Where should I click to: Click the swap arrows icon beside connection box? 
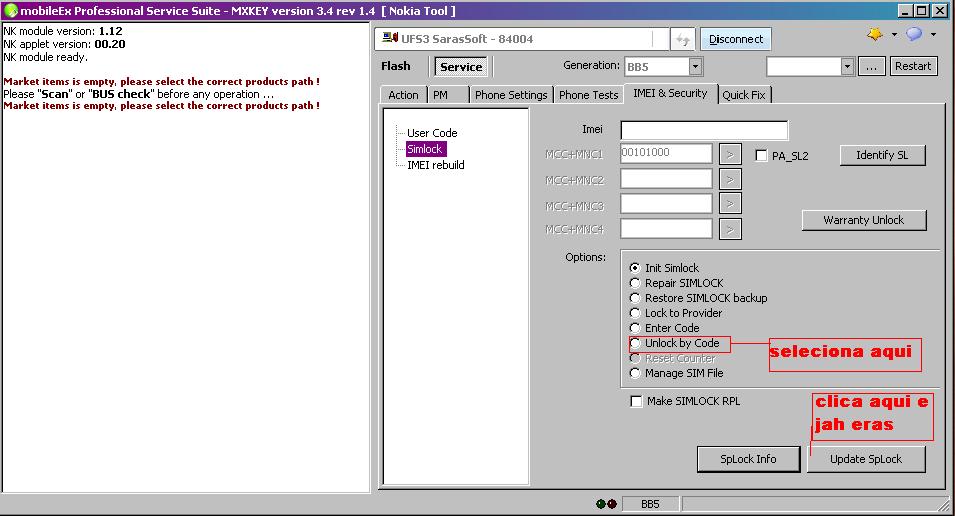click(x=683, y=40)
